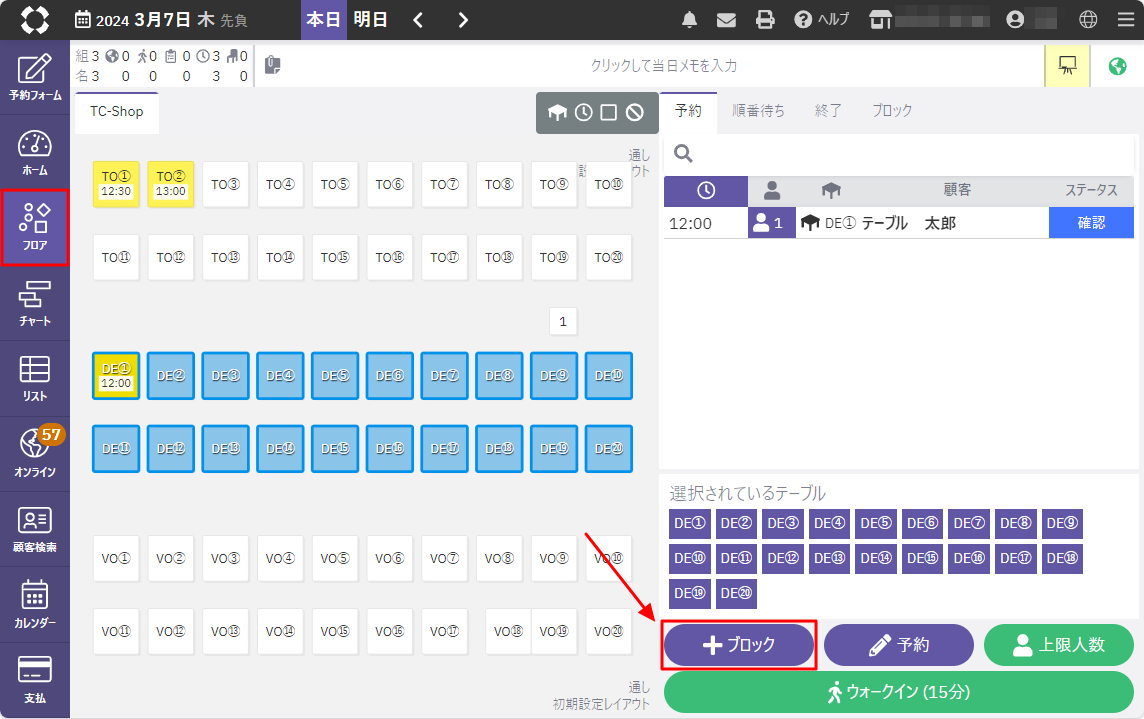Image resolution: width=1144 pixels, height=719 pixels.
Task: Click the ＋ブロック button
Action: pos(739,645)
